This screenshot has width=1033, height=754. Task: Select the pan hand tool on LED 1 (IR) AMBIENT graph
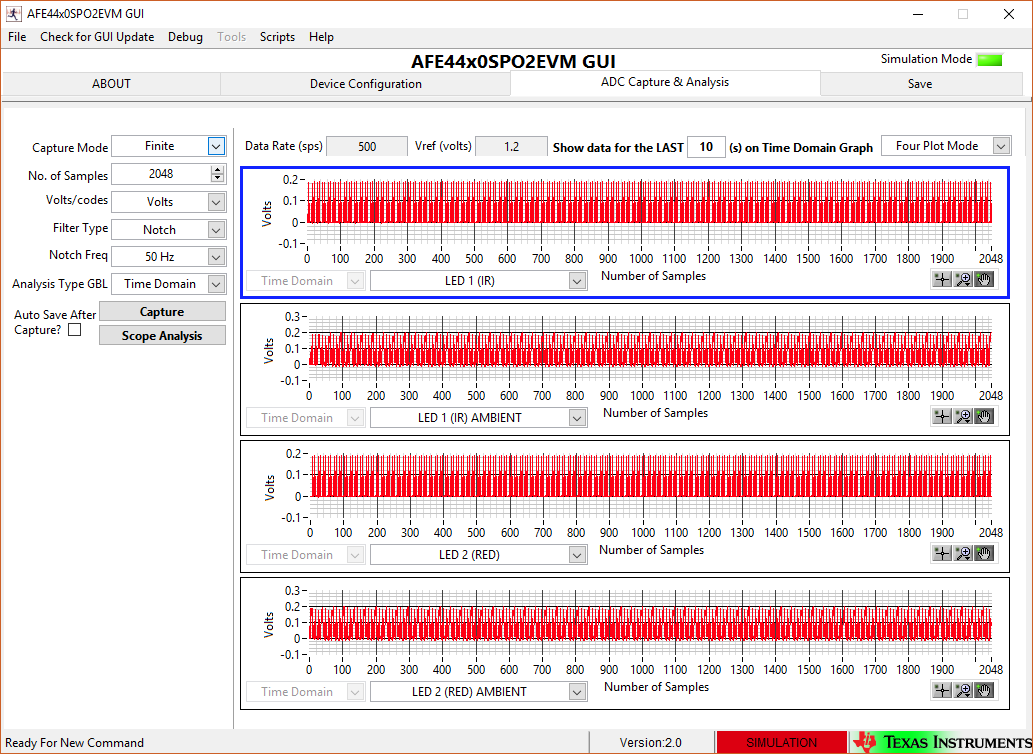(x=984, y=416)
